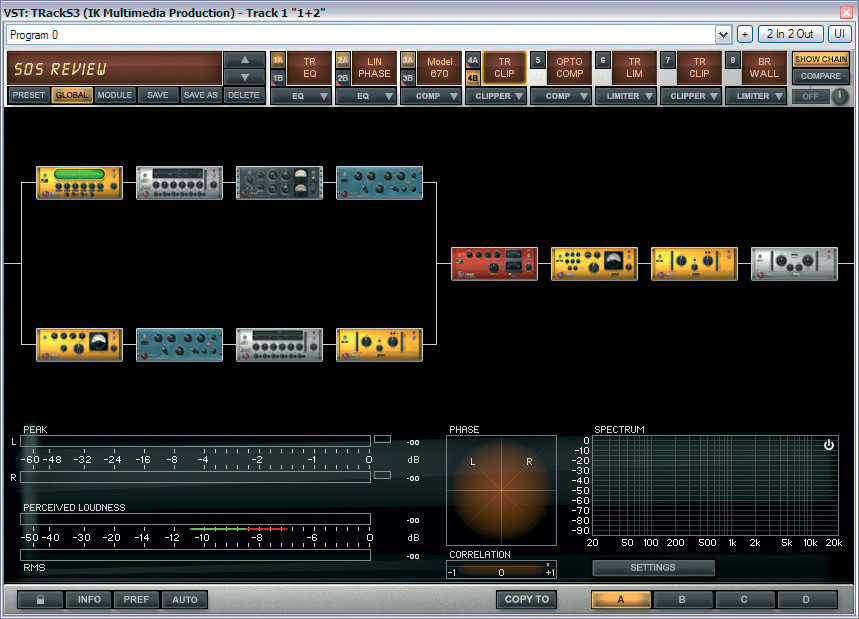Select the yellow module right after the red one
The width and height of the screenshot is (859, 619).
pos(594,263)
